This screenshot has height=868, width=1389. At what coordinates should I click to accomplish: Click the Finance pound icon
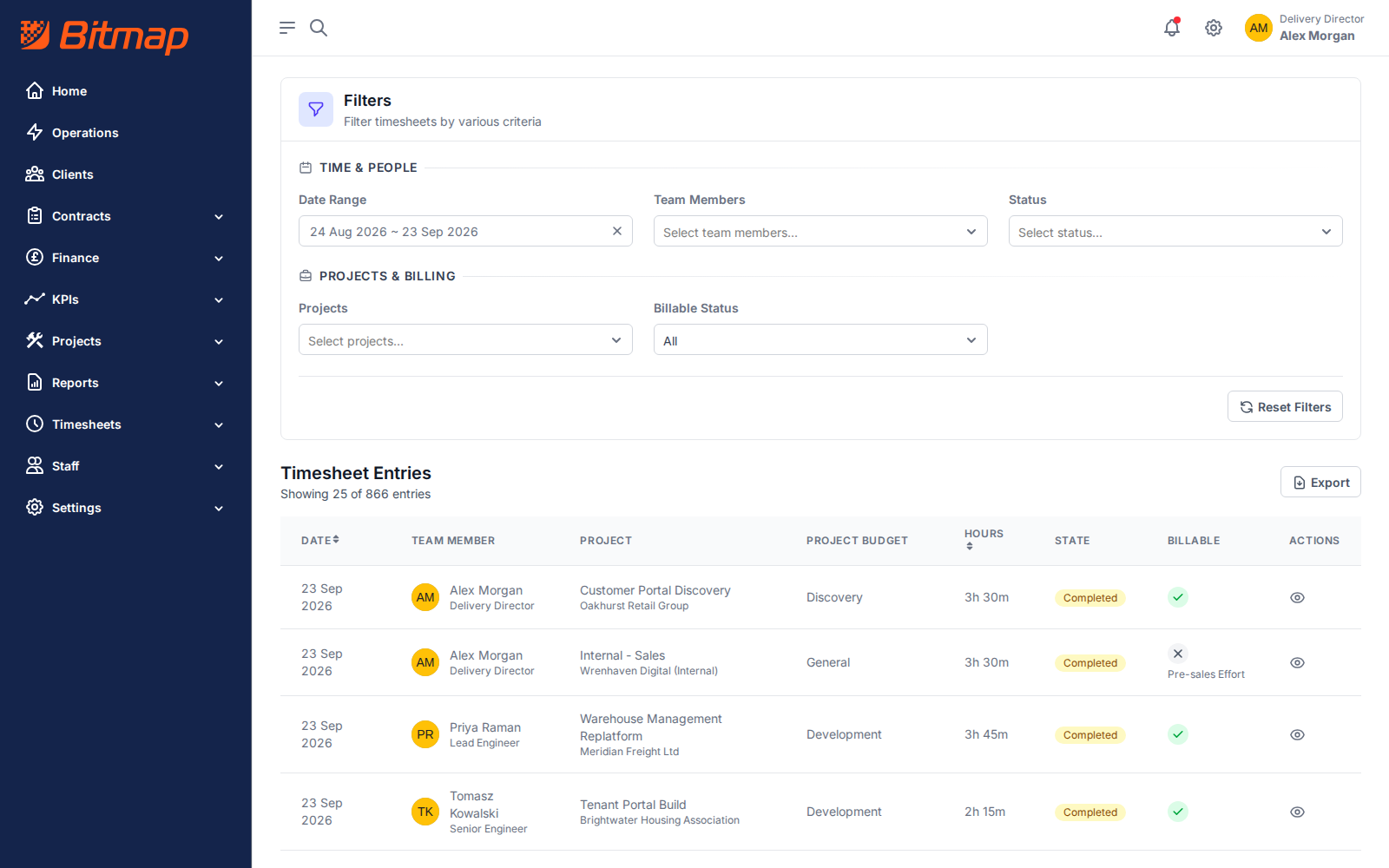35,257
